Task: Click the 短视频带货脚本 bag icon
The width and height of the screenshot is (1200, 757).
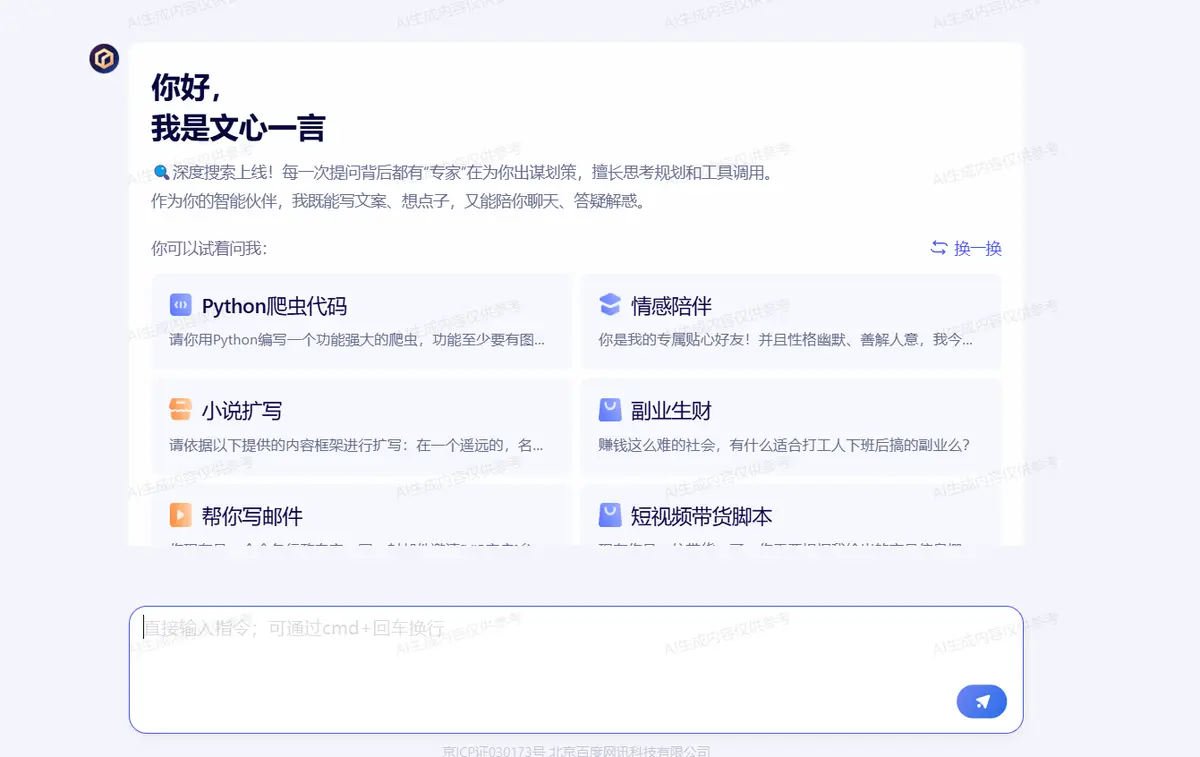Action: coord(610,515)
